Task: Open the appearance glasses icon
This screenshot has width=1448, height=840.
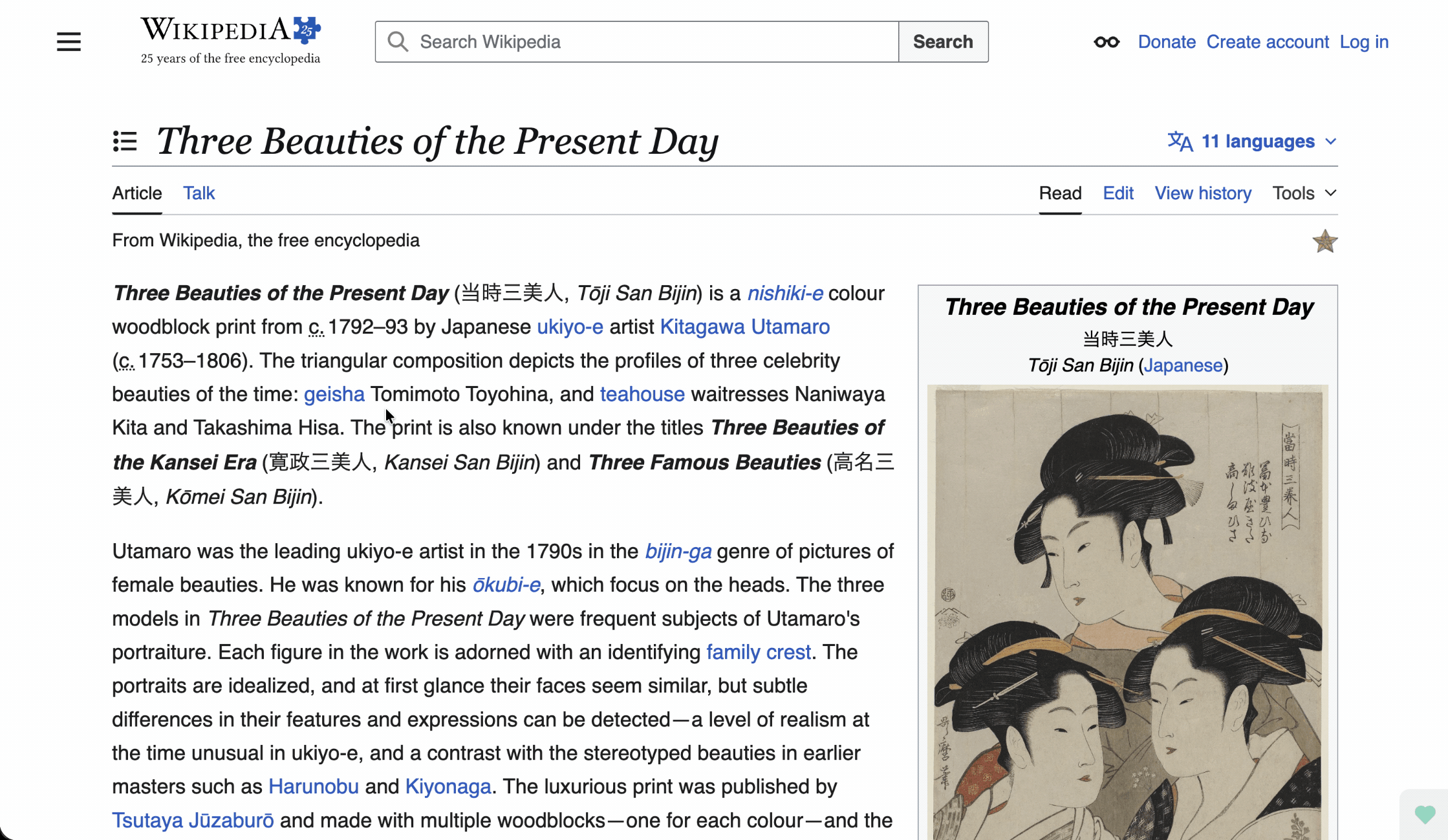Action: pyautogui.click(x=1107, y=42)
